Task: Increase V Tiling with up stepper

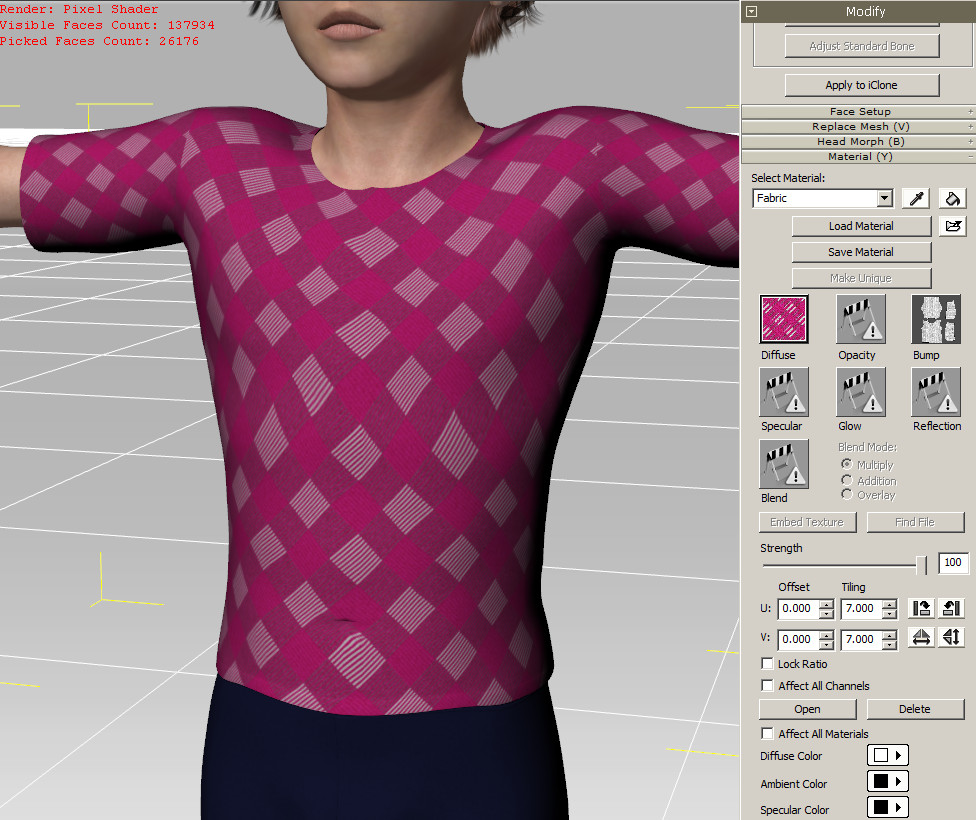Action: (890, 635)
